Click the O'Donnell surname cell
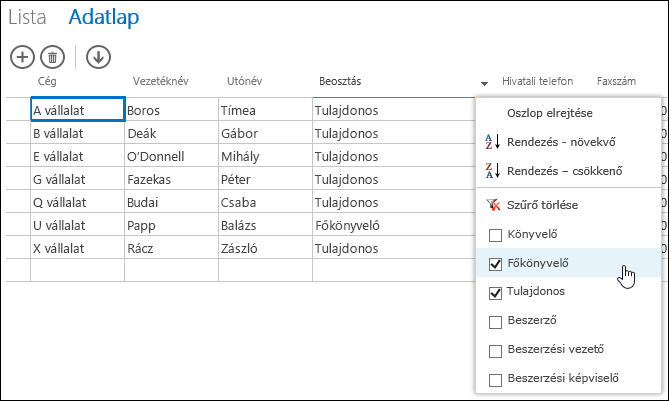Image resolution: width=669 pixels, height=401 pixels. point(172,155)
